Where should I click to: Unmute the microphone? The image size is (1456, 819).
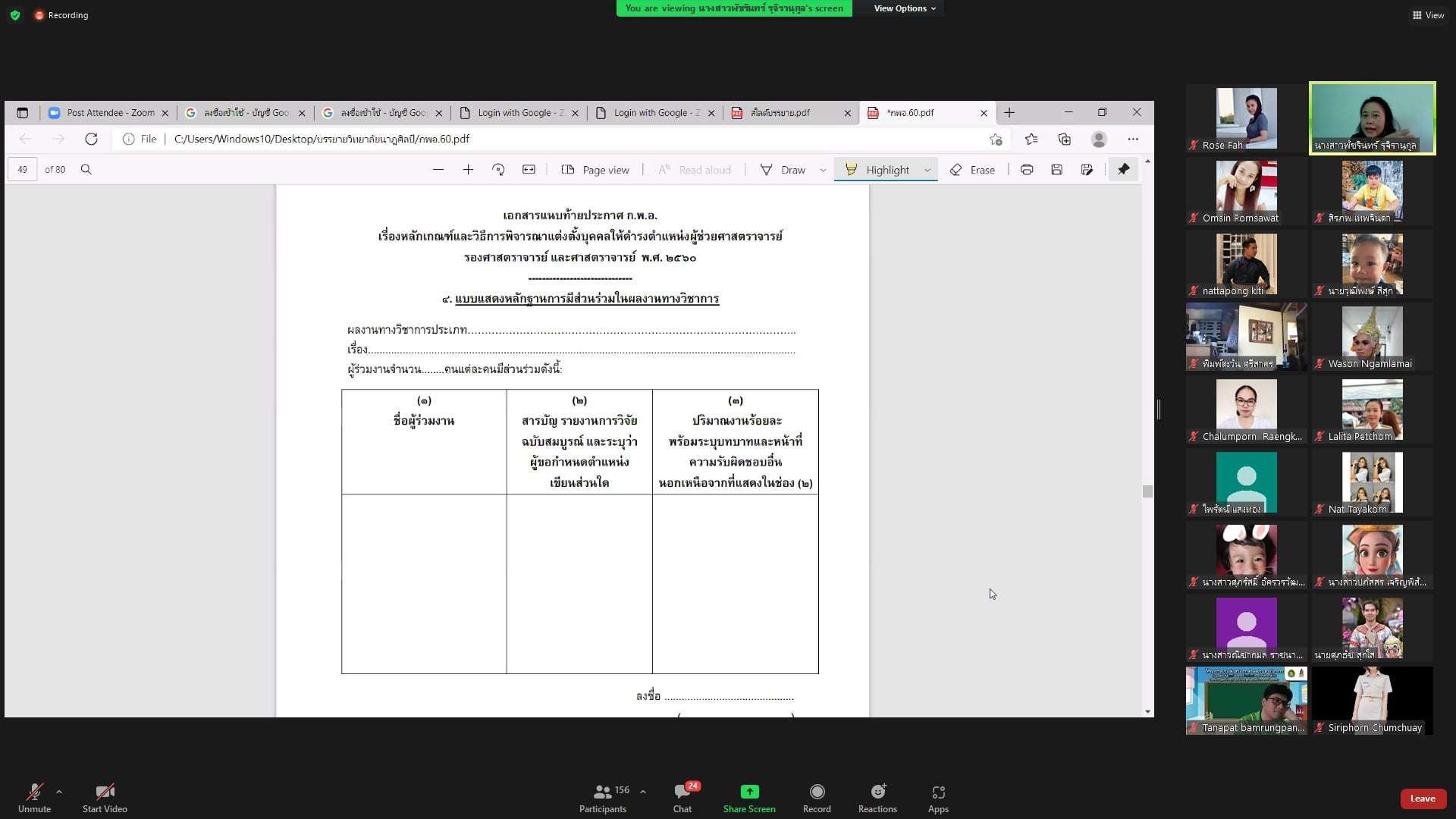[34, 792]
